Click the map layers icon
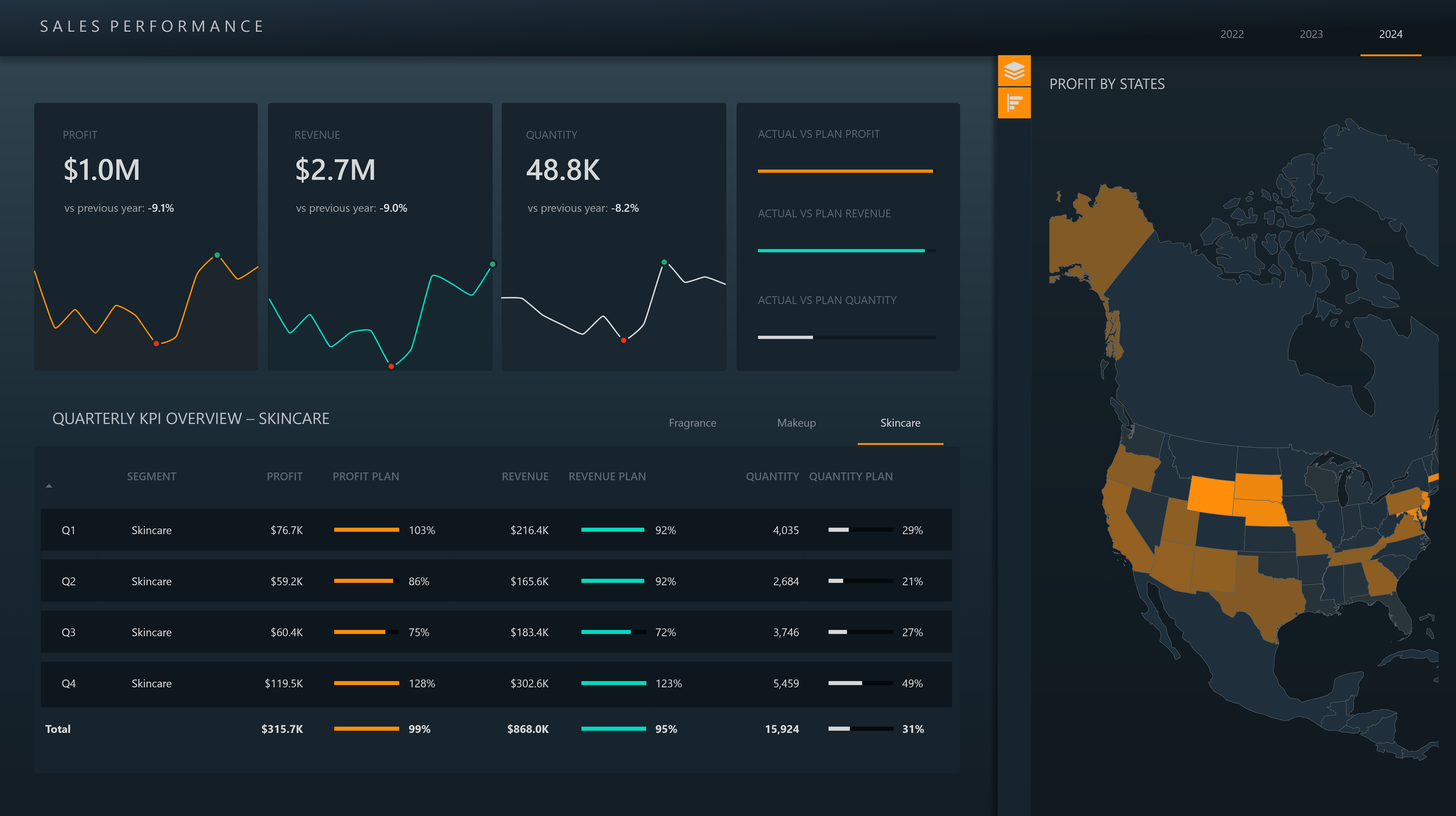 pyautogui.click(x=1014, y=71)
